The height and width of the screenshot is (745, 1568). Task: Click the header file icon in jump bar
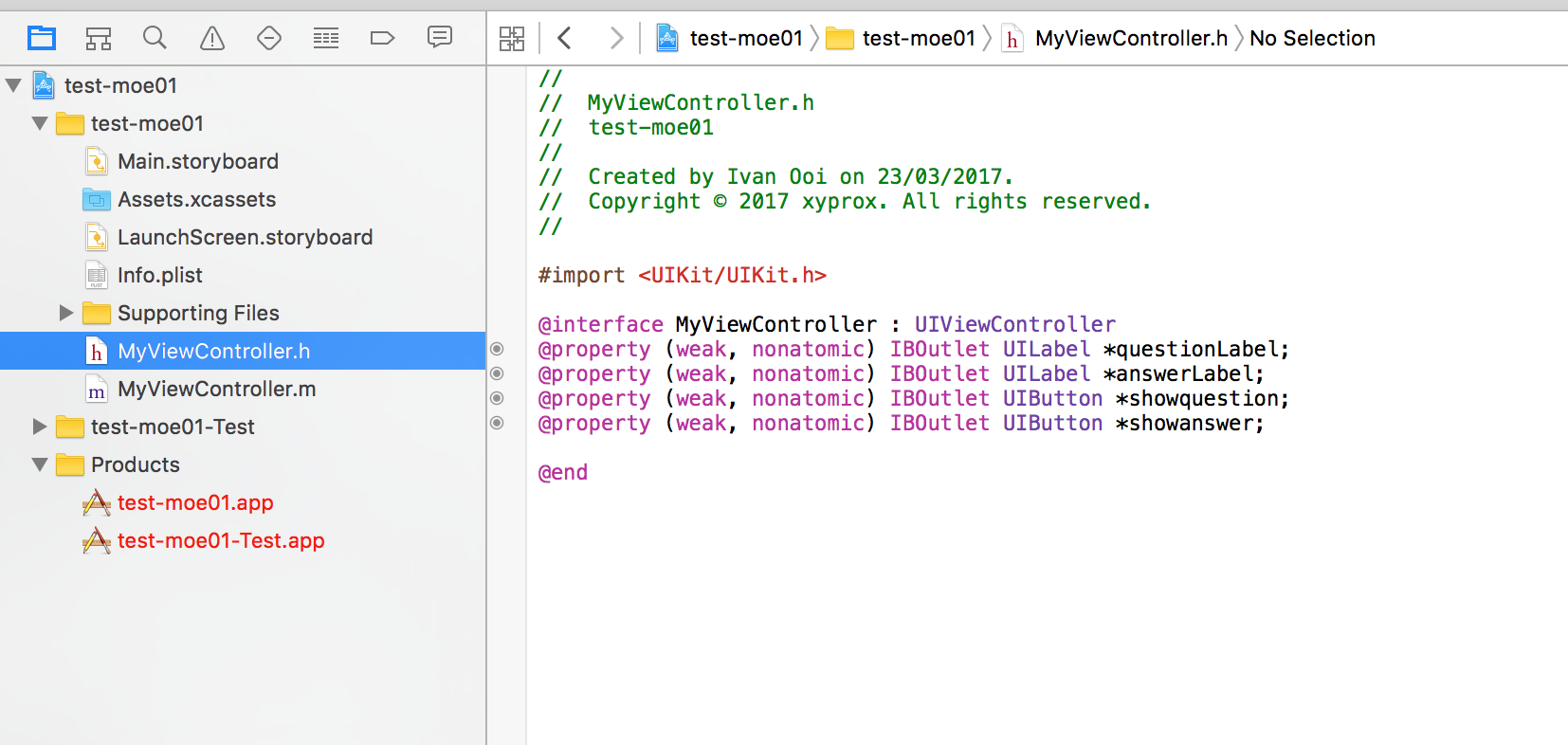coord(1012,38)
